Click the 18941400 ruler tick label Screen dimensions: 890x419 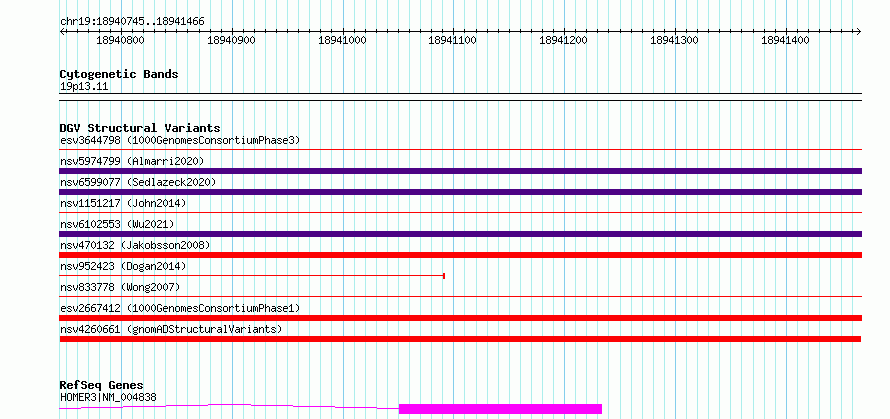785,40
